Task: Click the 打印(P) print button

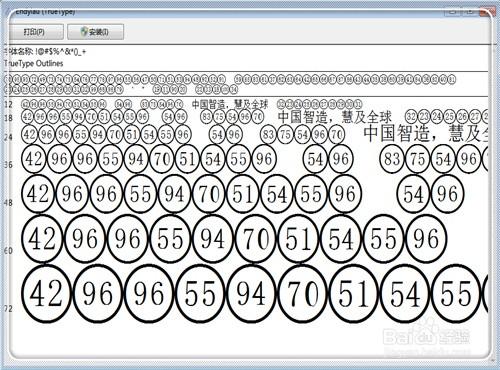Action: click(34, 32)
